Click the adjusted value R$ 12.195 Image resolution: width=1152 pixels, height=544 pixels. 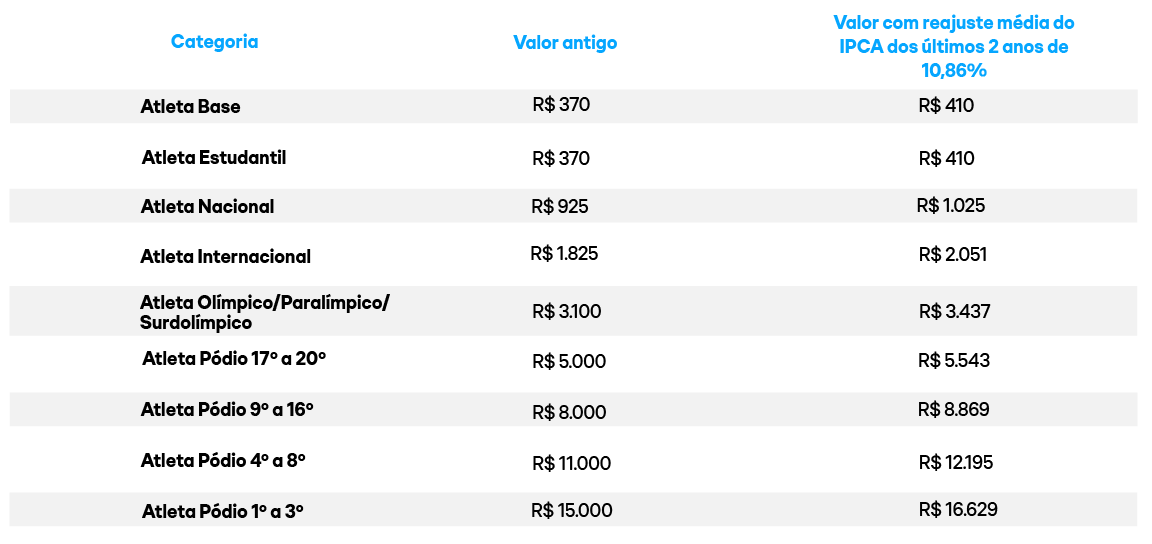point(955,463)
